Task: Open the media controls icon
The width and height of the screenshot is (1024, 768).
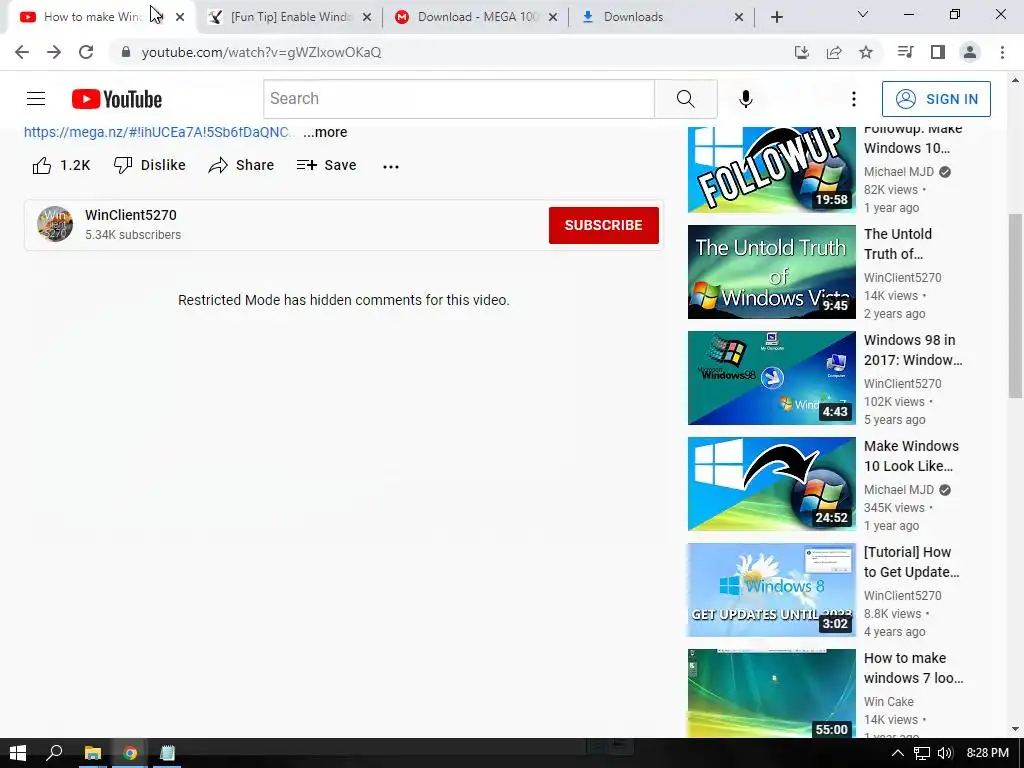Action: click(905, 52)
